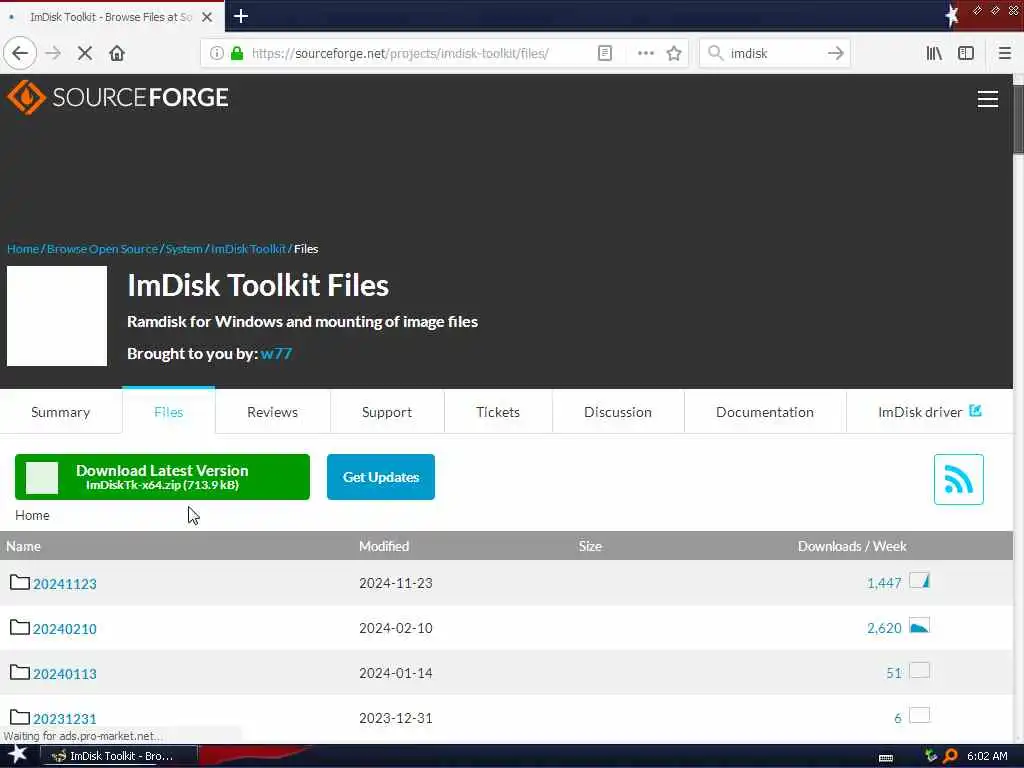Viewport: 1024px width, 768px height.
Task: Open the 20231231 folder link
Action: click(x=65, y=718)
